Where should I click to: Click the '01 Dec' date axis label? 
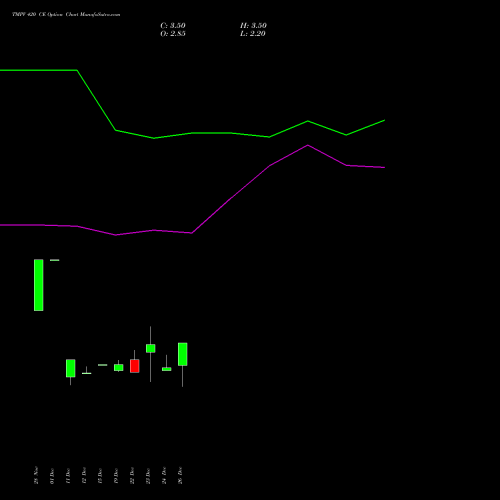pyautogui.click(x=52, y=476)
